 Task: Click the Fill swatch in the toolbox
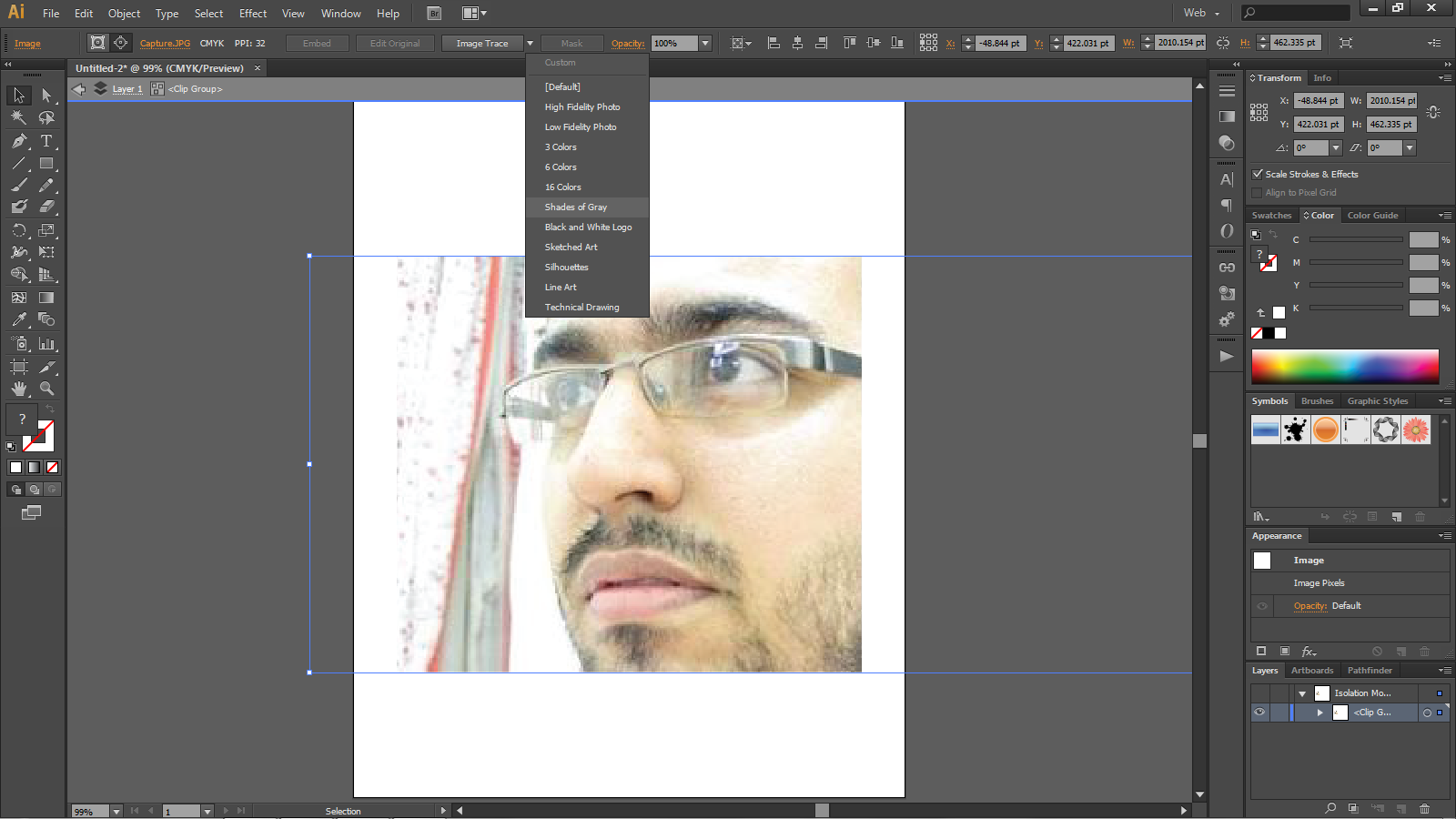pyautogui.click(x=22, y=420)
